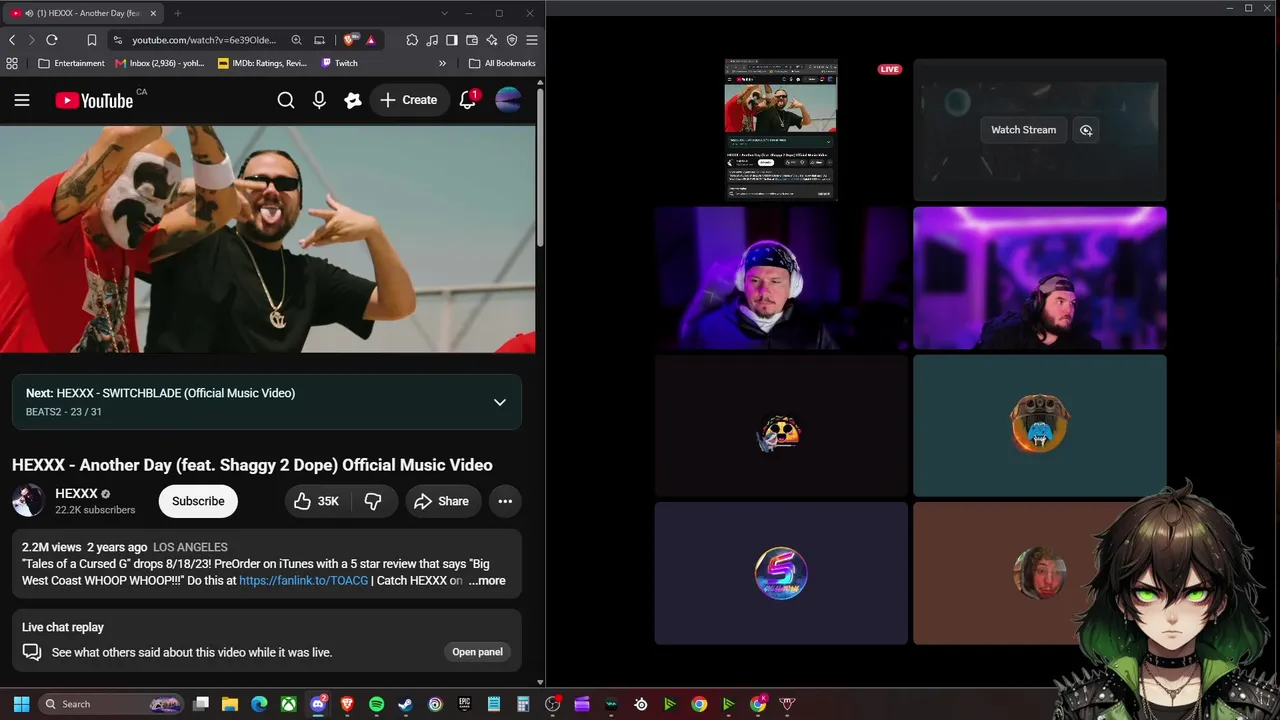Click the Windows taskbar Search box
This screenshot has height=720, width=1280.
[x=112, y=704]
